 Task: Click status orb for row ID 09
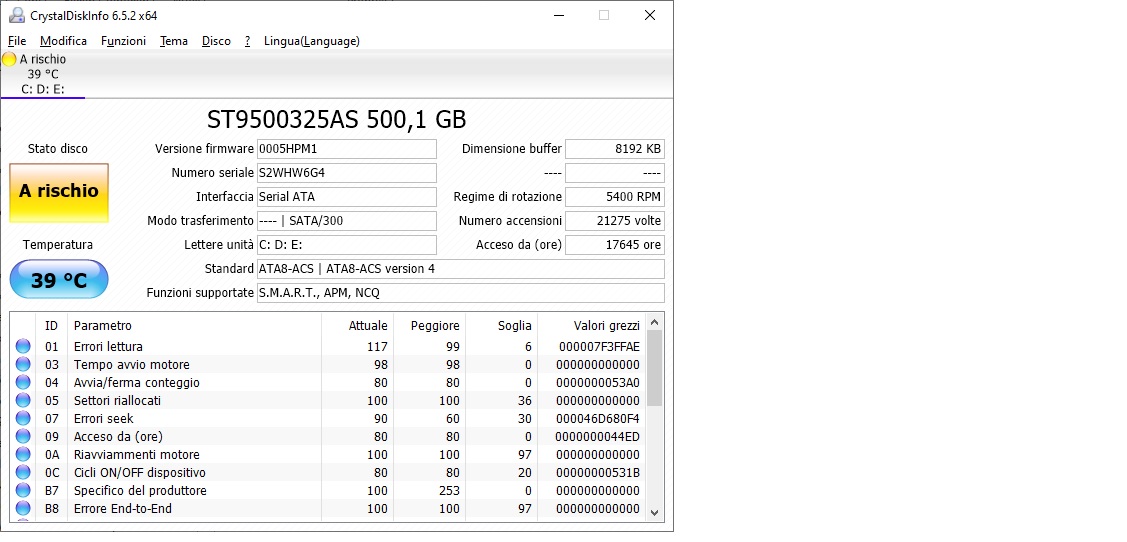(x=23, y=436)
